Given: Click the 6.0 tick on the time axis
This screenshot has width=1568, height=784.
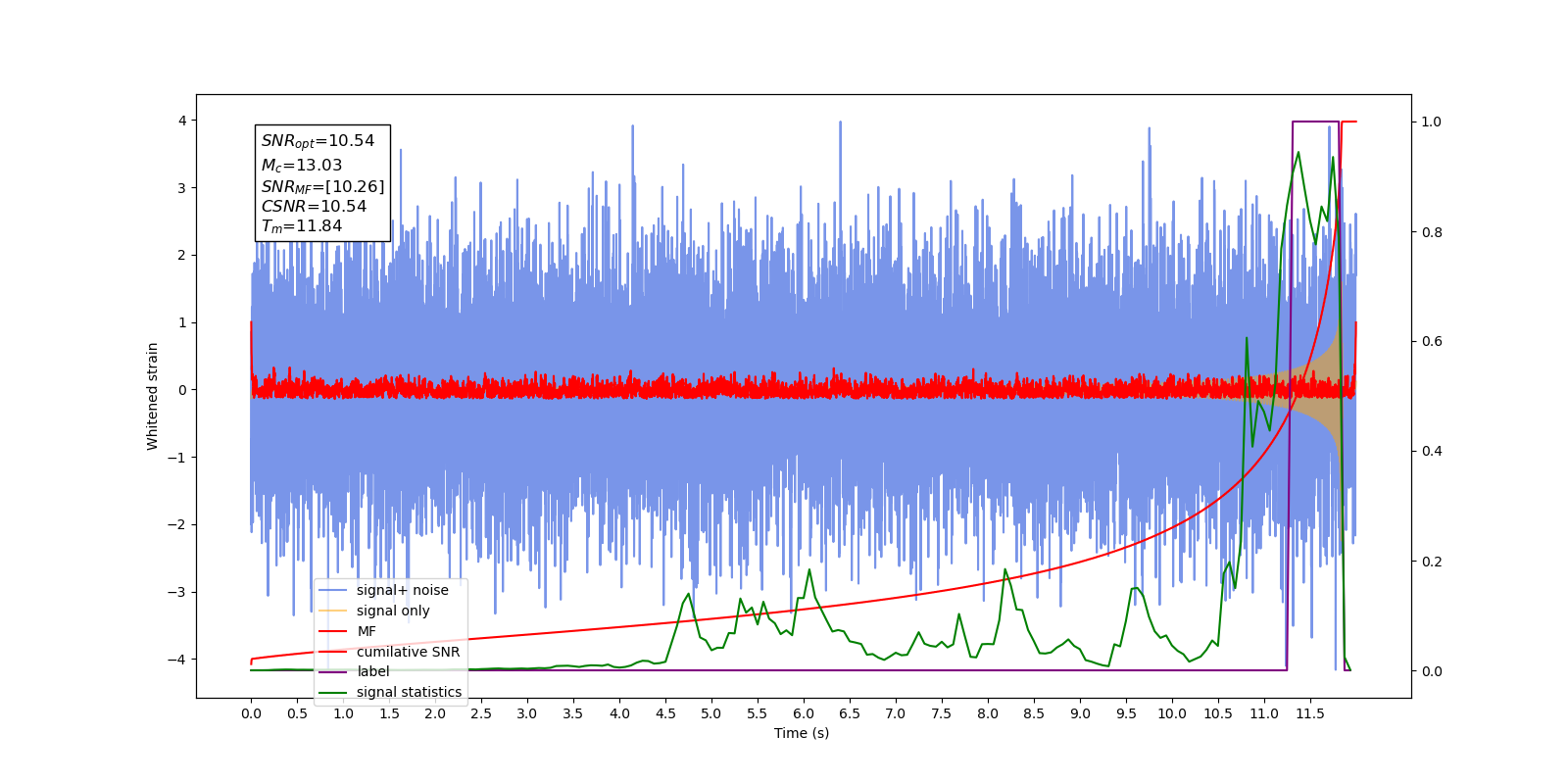Looking at the screenshot, I should [804, 713].
